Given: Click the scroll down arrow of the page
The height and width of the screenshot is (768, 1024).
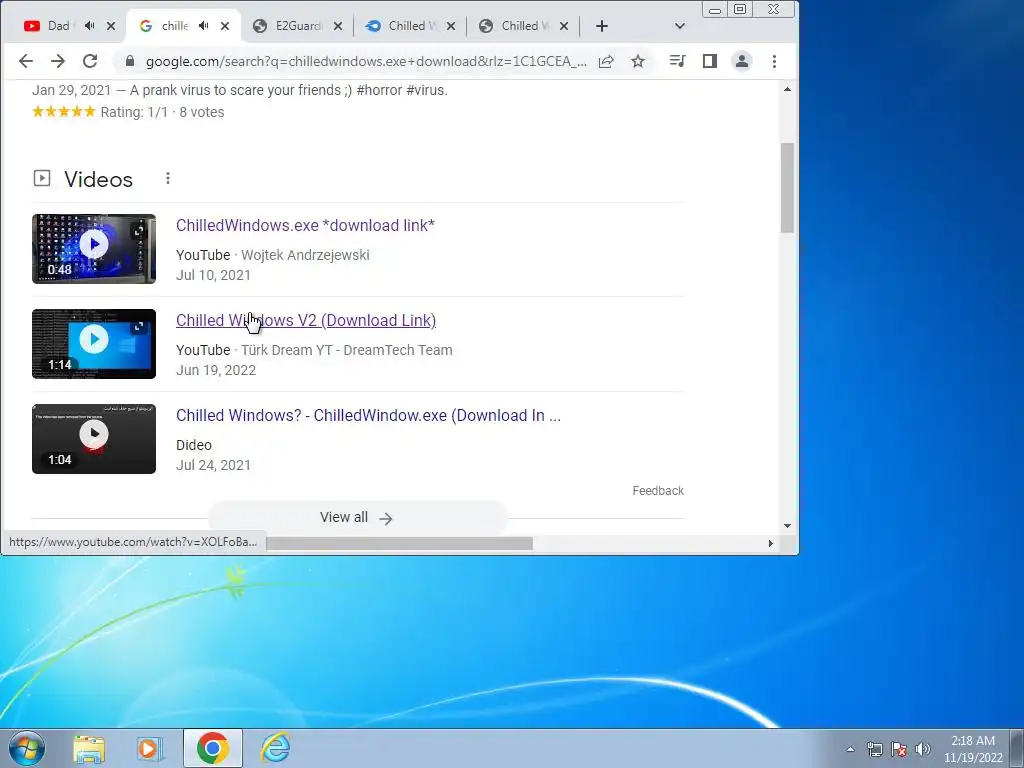Looking at the screenshot, I should 788,526.
